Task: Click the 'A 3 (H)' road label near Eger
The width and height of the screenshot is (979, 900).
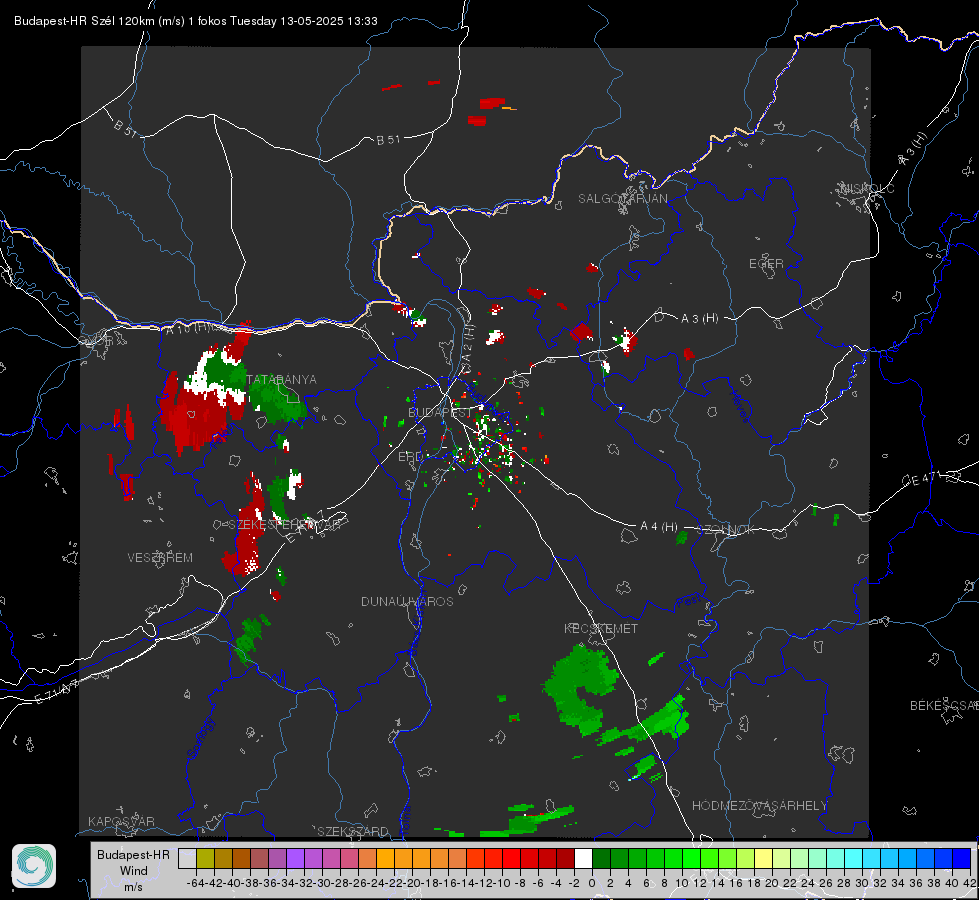Action: [699, 319]
